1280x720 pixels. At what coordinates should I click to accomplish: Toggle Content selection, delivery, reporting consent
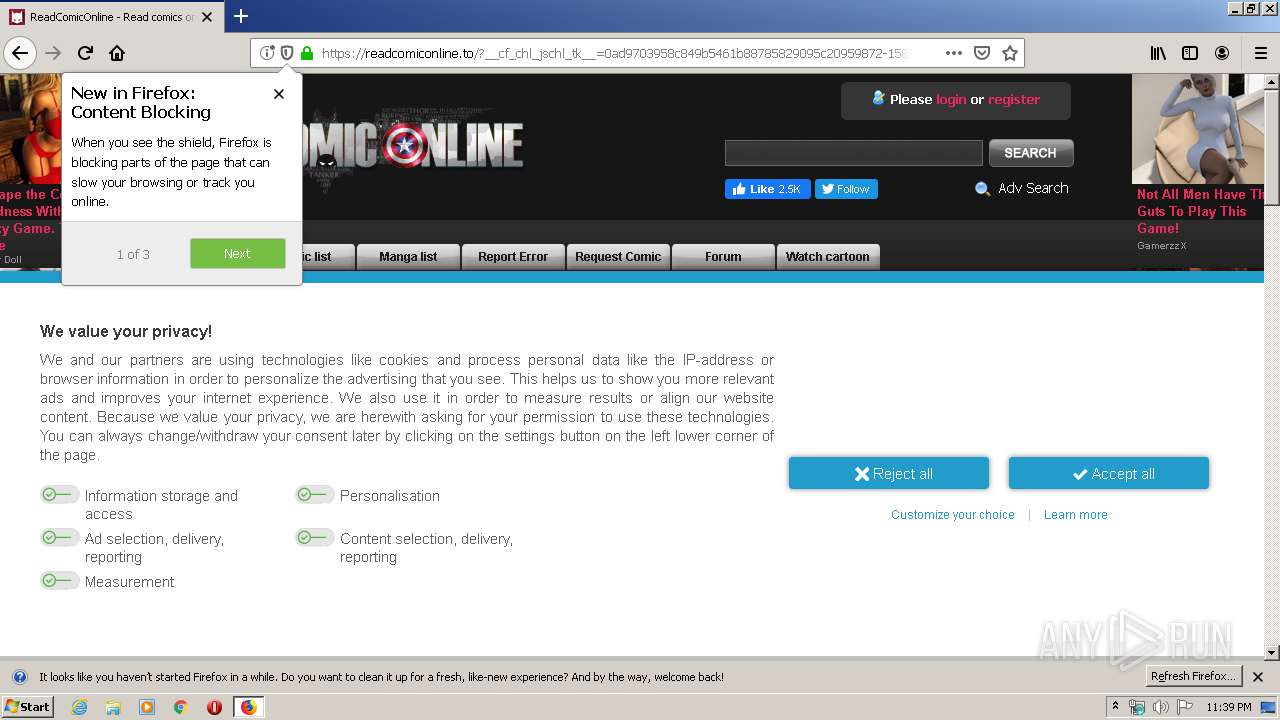click(x=314, y=538)
